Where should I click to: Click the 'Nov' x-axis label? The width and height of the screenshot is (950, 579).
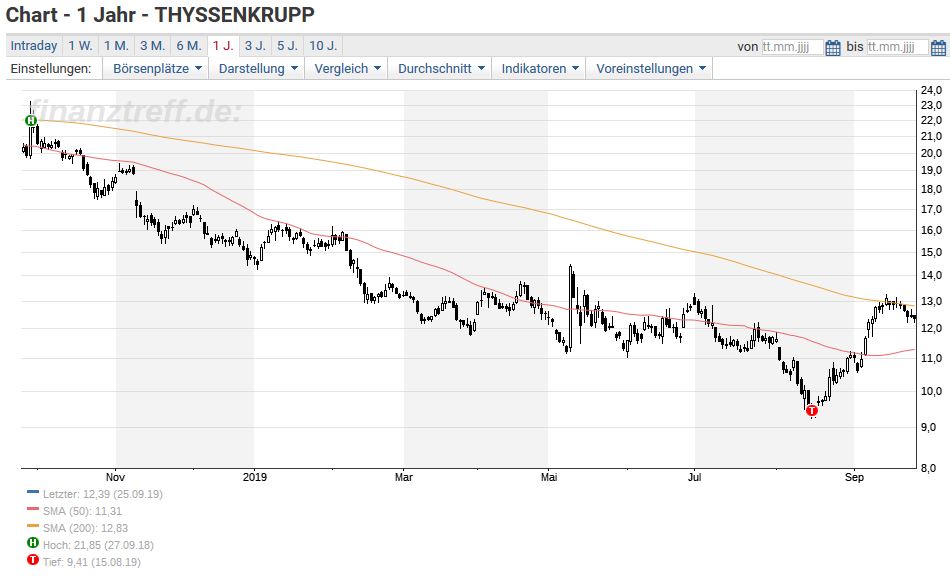coord(115,477)
